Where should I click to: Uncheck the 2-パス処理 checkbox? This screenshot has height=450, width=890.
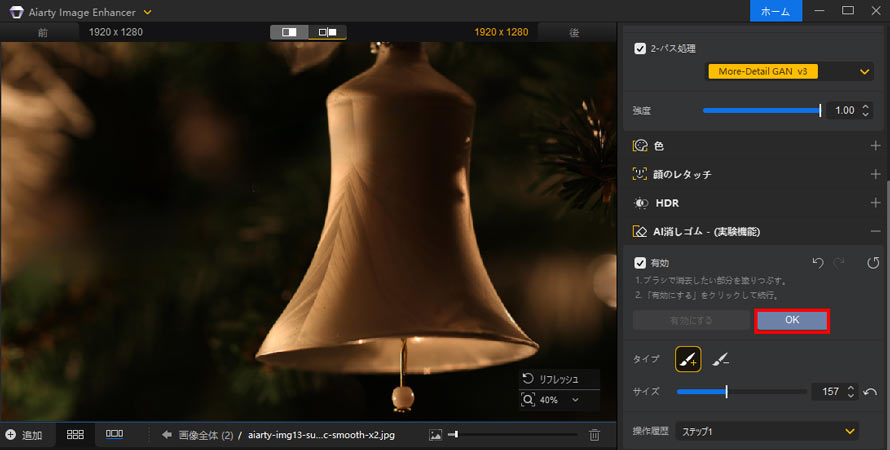[640, 49]
